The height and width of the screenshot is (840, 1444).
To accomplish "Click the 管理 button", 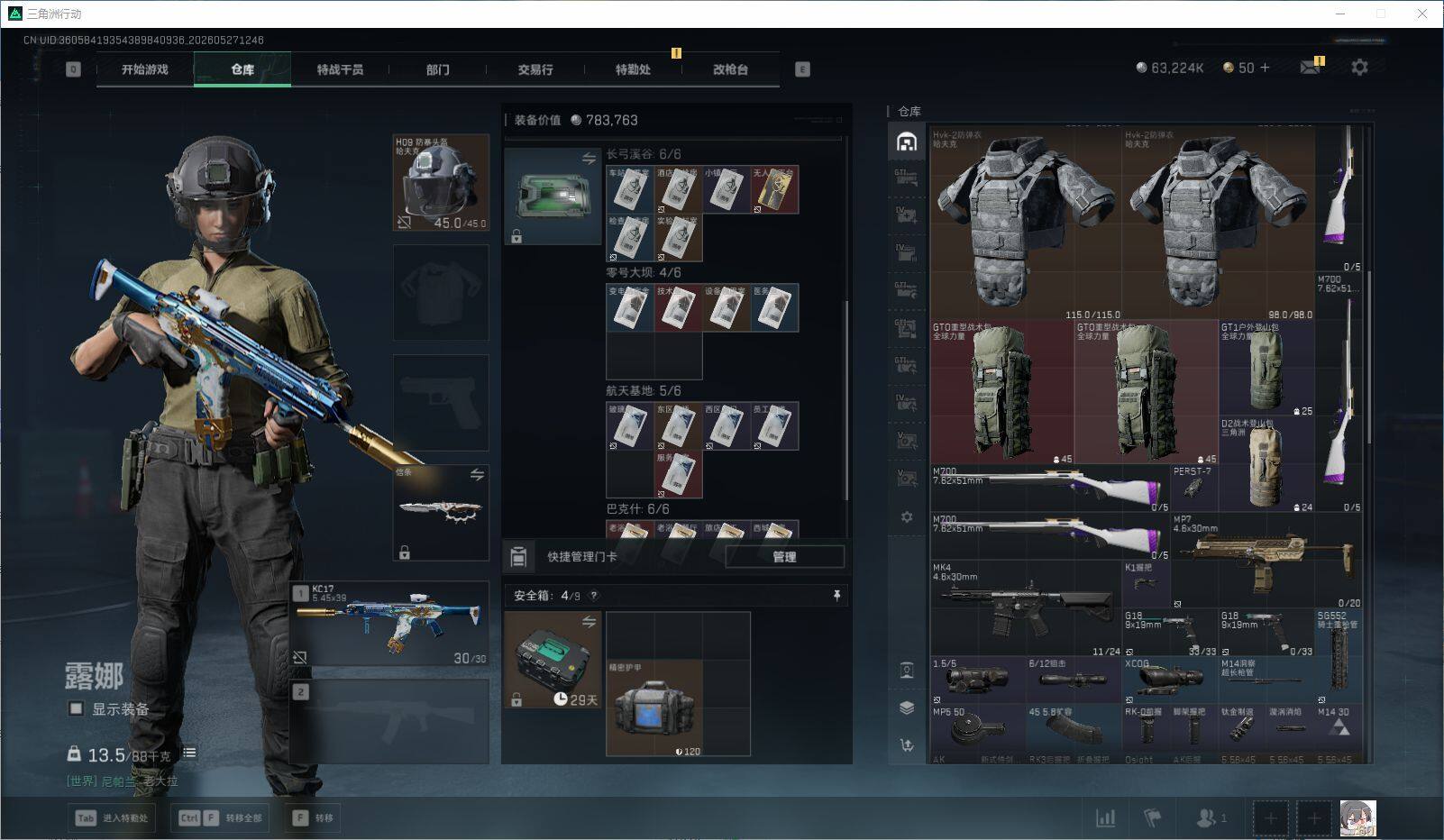I will coord(784,557).
